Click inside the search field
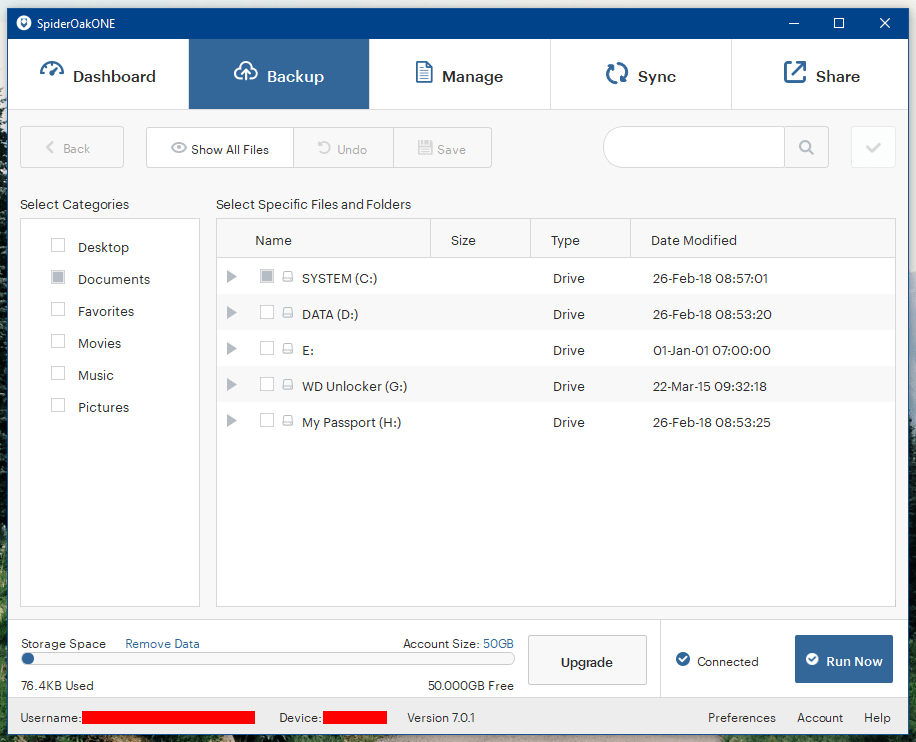Image resolution: width=916 pixels, height=742 pixels. (x=694, y=147)
